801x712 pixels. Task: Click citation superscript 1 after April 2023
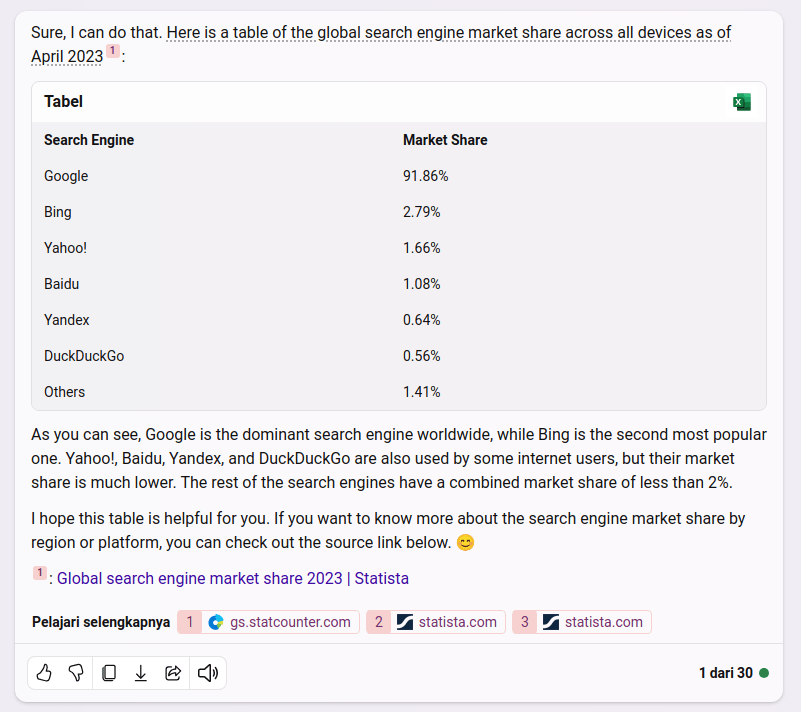click(x=113, y=51)
